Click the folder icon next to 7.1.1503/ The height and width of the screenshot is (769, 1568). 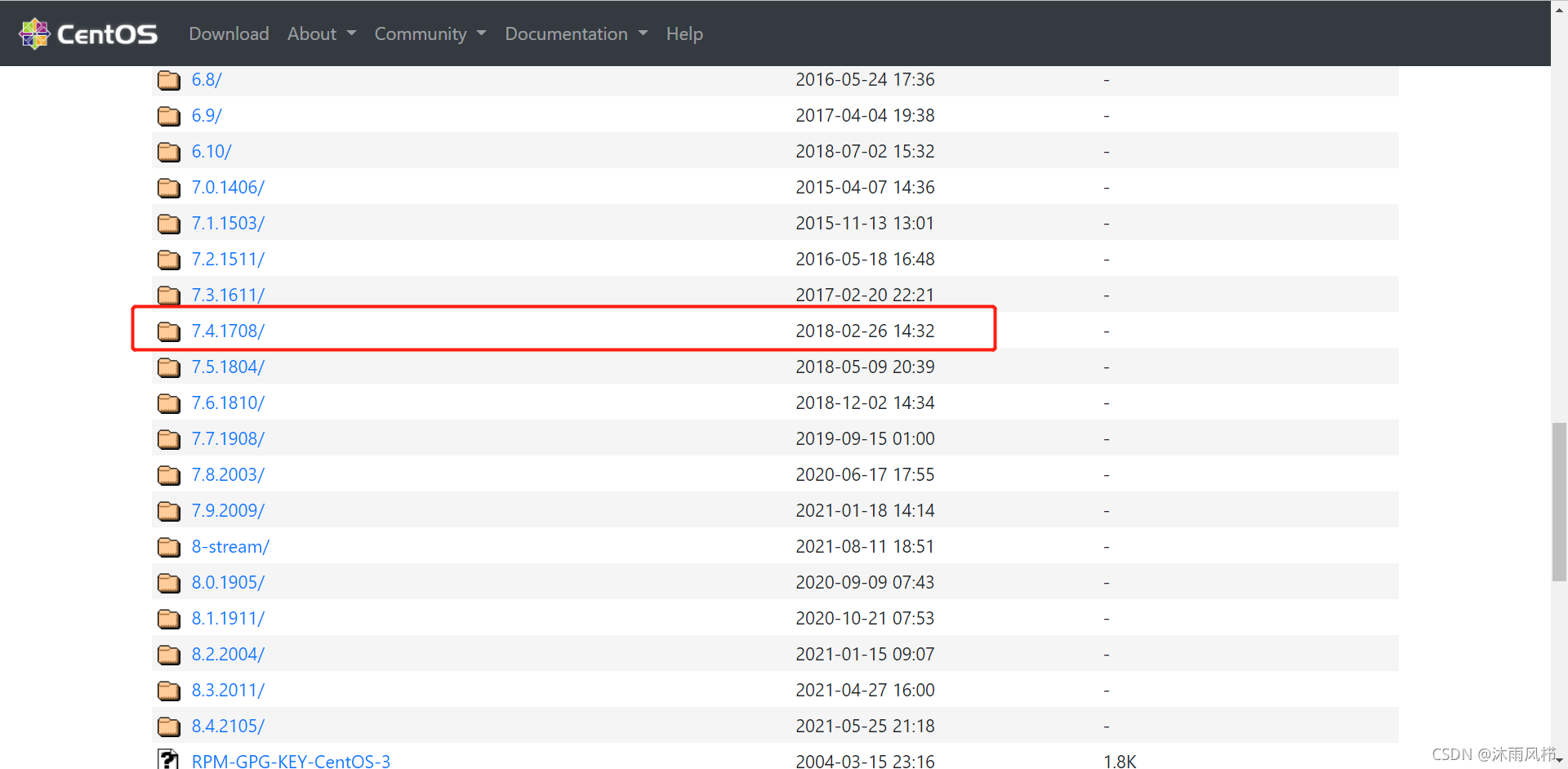coord(169,224)
